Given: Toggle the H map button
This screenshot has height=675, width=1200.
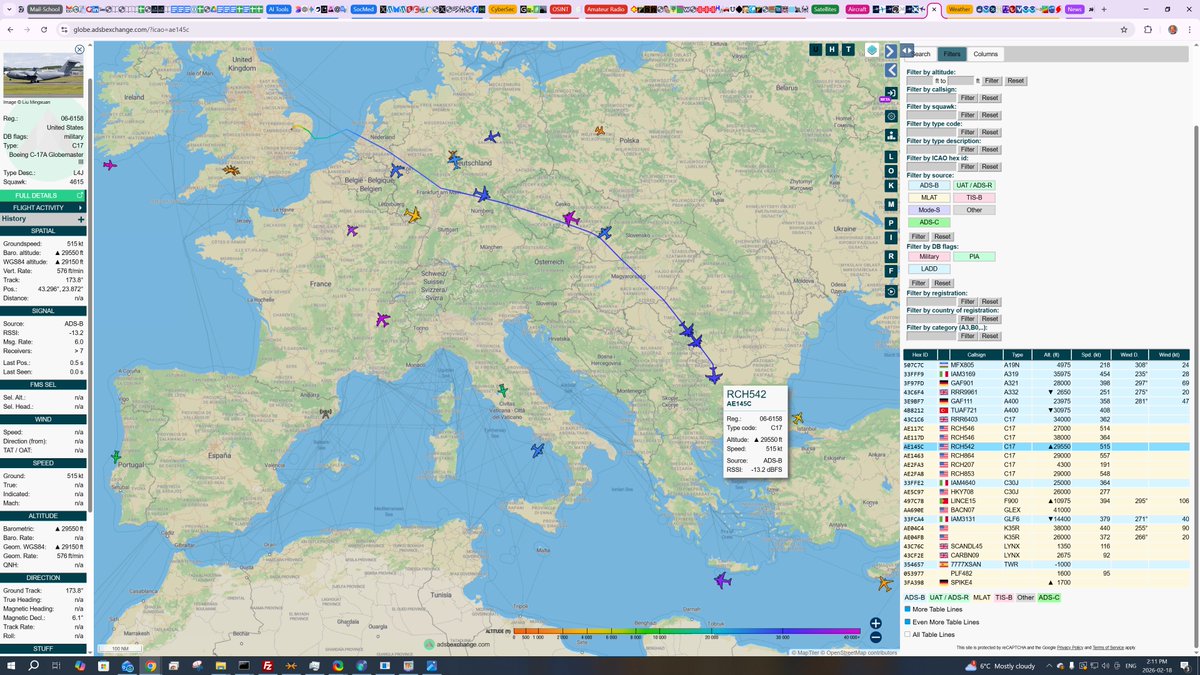Looking at the screenshot, I should pos(832,49).
